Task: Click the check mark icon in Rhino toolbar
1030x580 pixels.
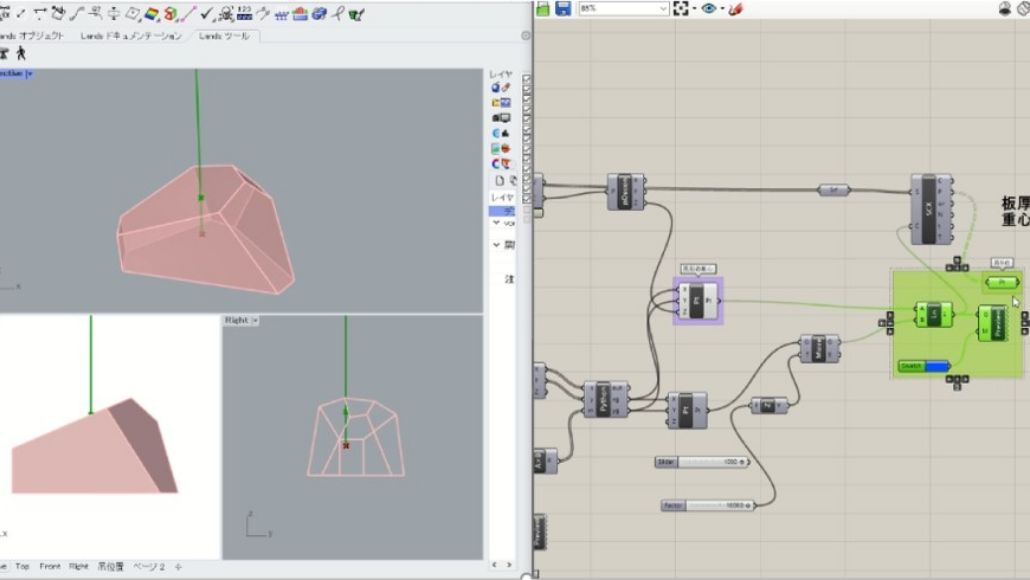Action: [205, 14]
